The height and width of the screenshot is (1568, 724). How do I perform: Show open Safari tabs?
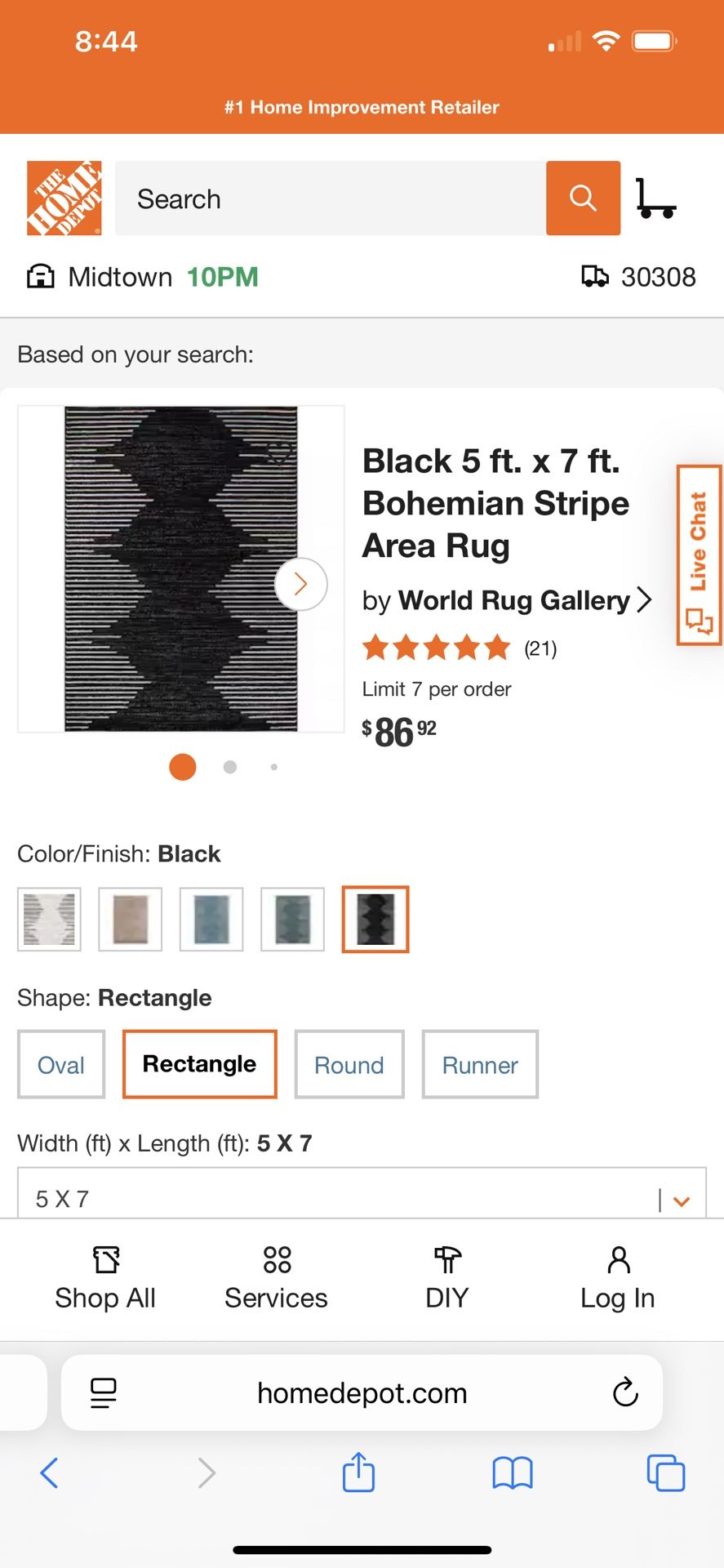pyautogui.click(x=665, y=1472)
